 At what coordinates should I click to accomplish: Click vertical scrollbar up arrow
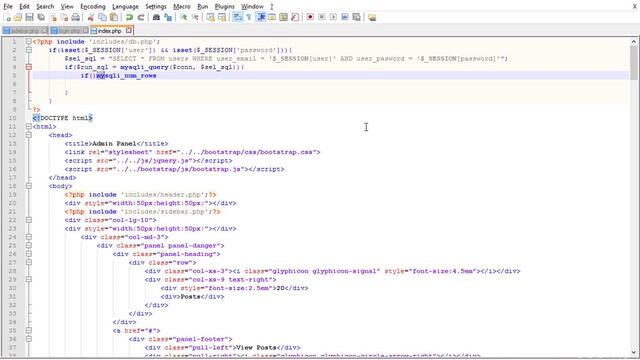point(633,41)
